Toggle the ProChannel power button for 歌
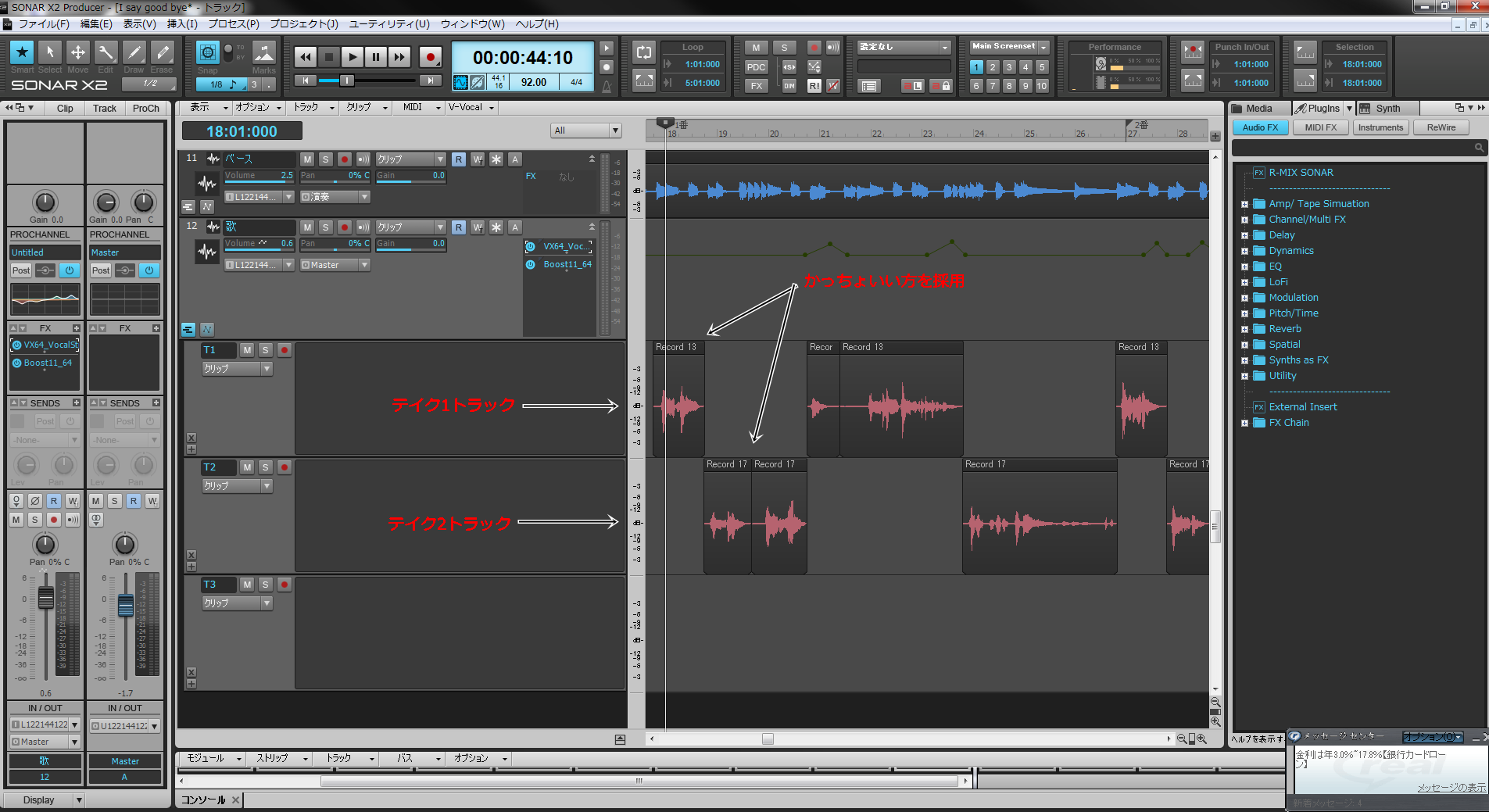 click(70, 270)
